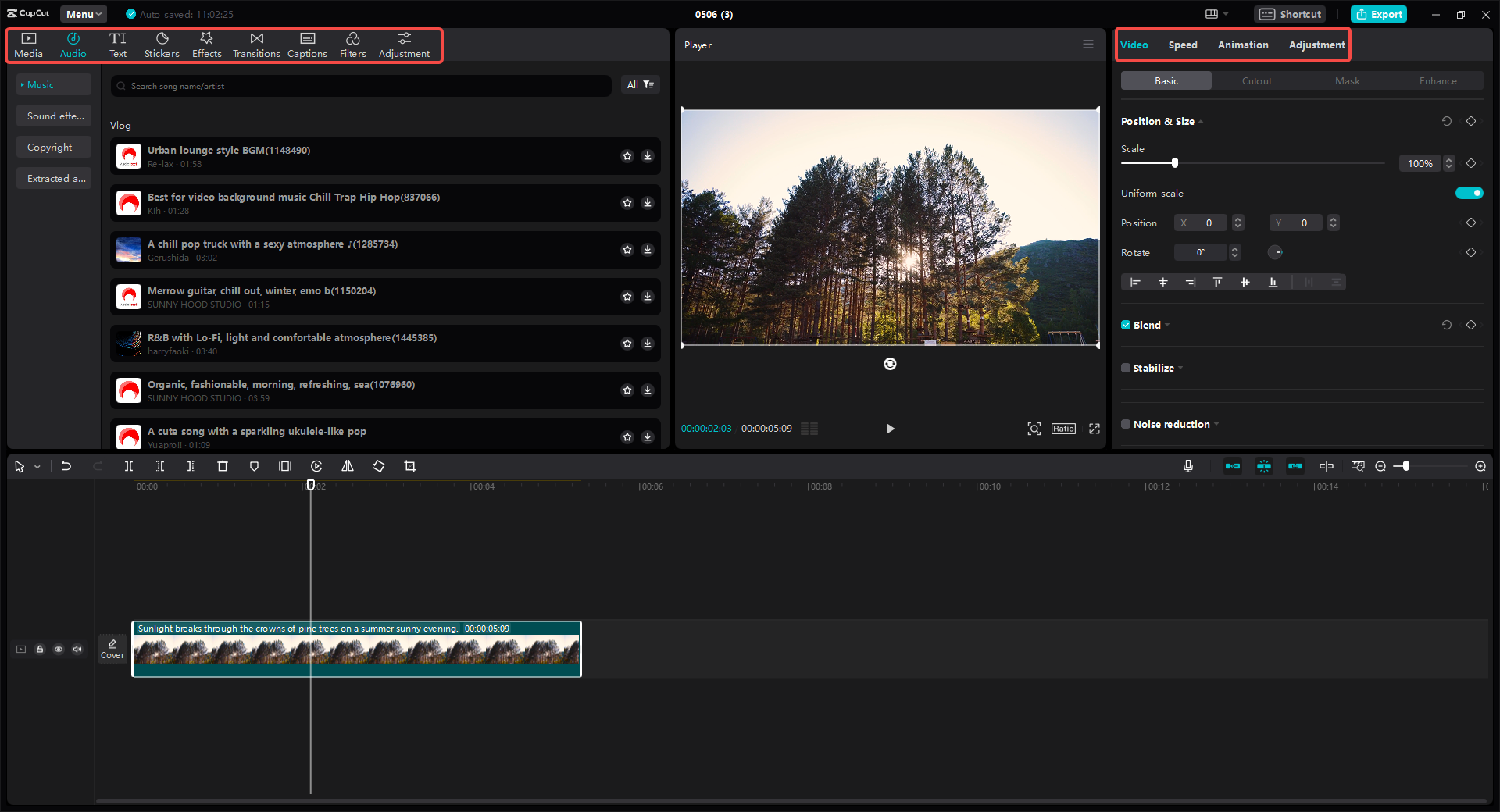Toggle Uniform scale off

tap(1469, 193)
